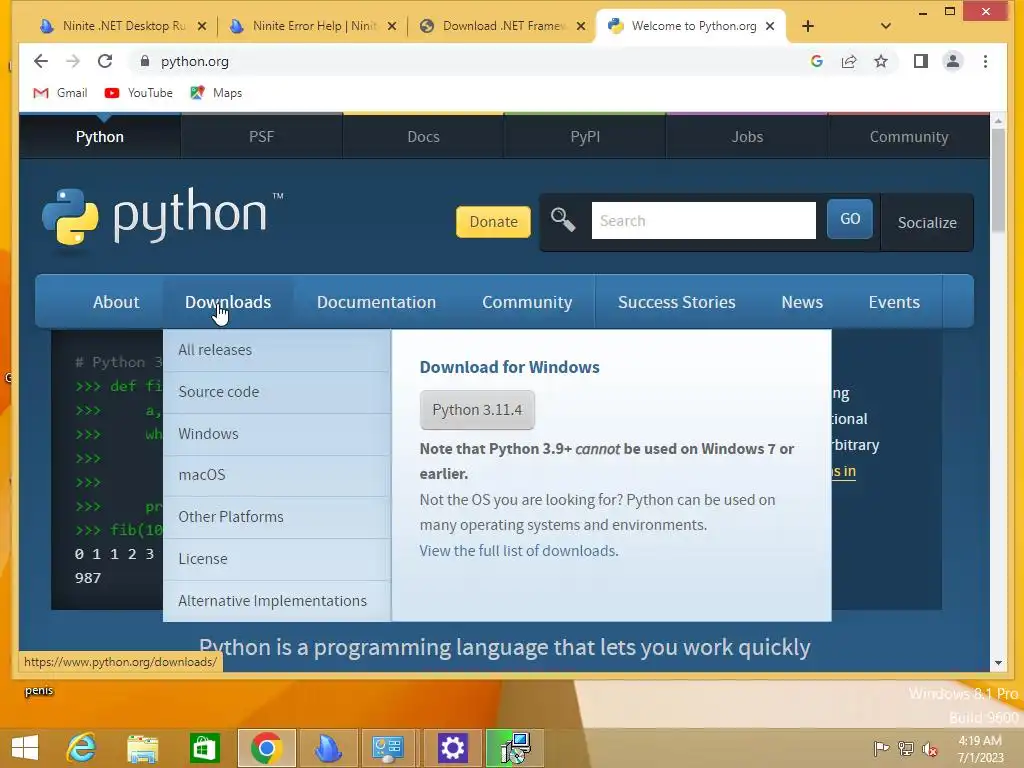This screenshot has height=768, width=1024.
Task: Open the Community main menu item
Action: point(527,302)
